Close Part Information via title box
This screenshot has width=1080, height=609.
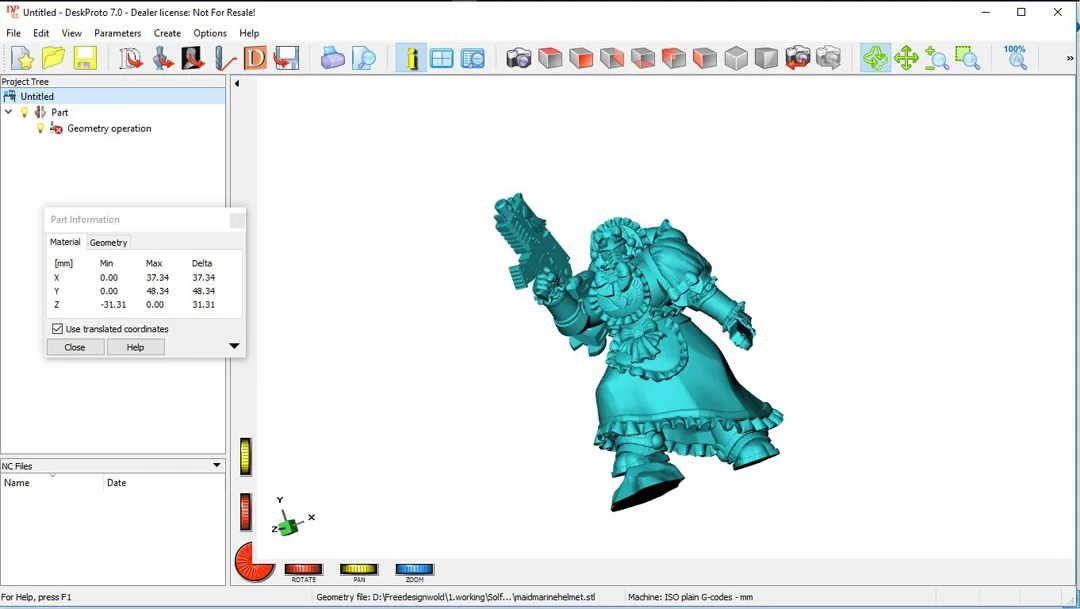[237, 220]
